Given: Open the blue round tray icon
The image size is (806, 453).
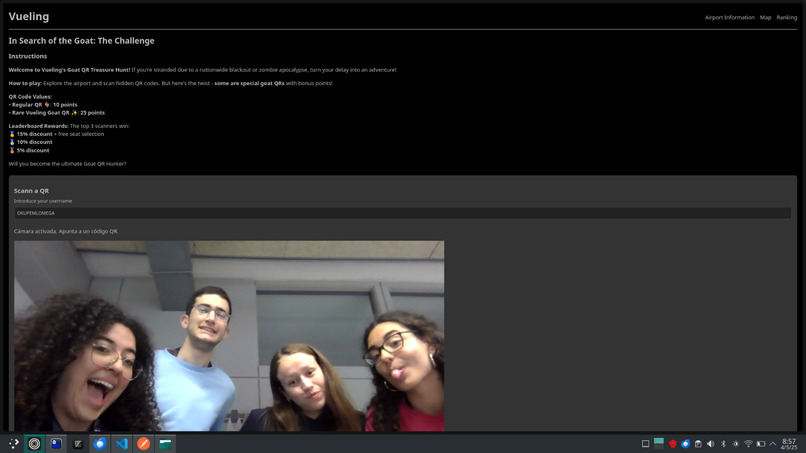Looking at the screenshot, I should point(685,444).
